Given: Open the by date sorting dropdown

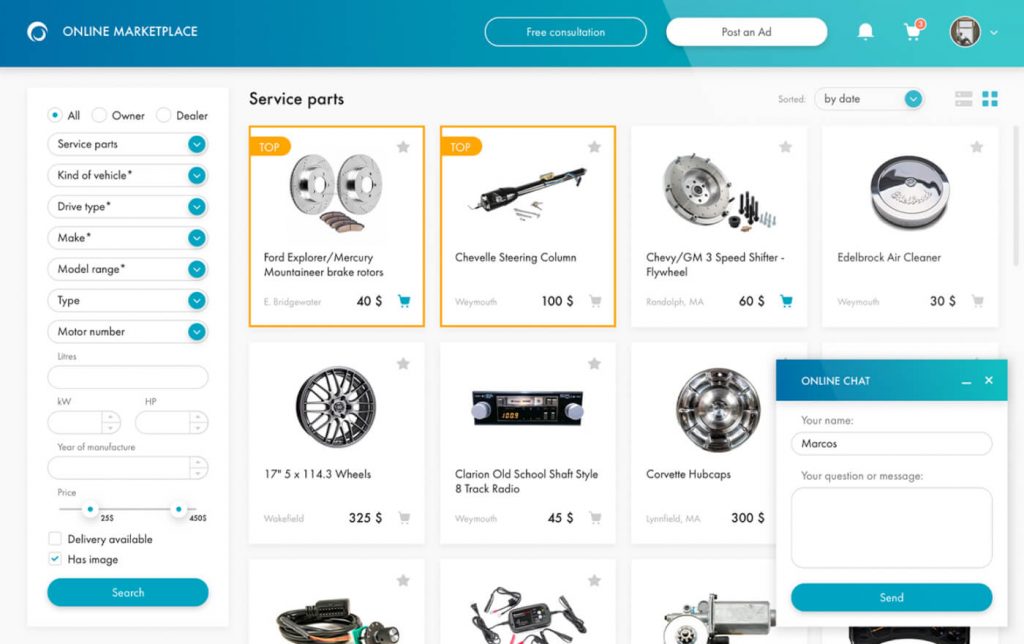Looking at the screenshot, I should click(x=868, y=98).
